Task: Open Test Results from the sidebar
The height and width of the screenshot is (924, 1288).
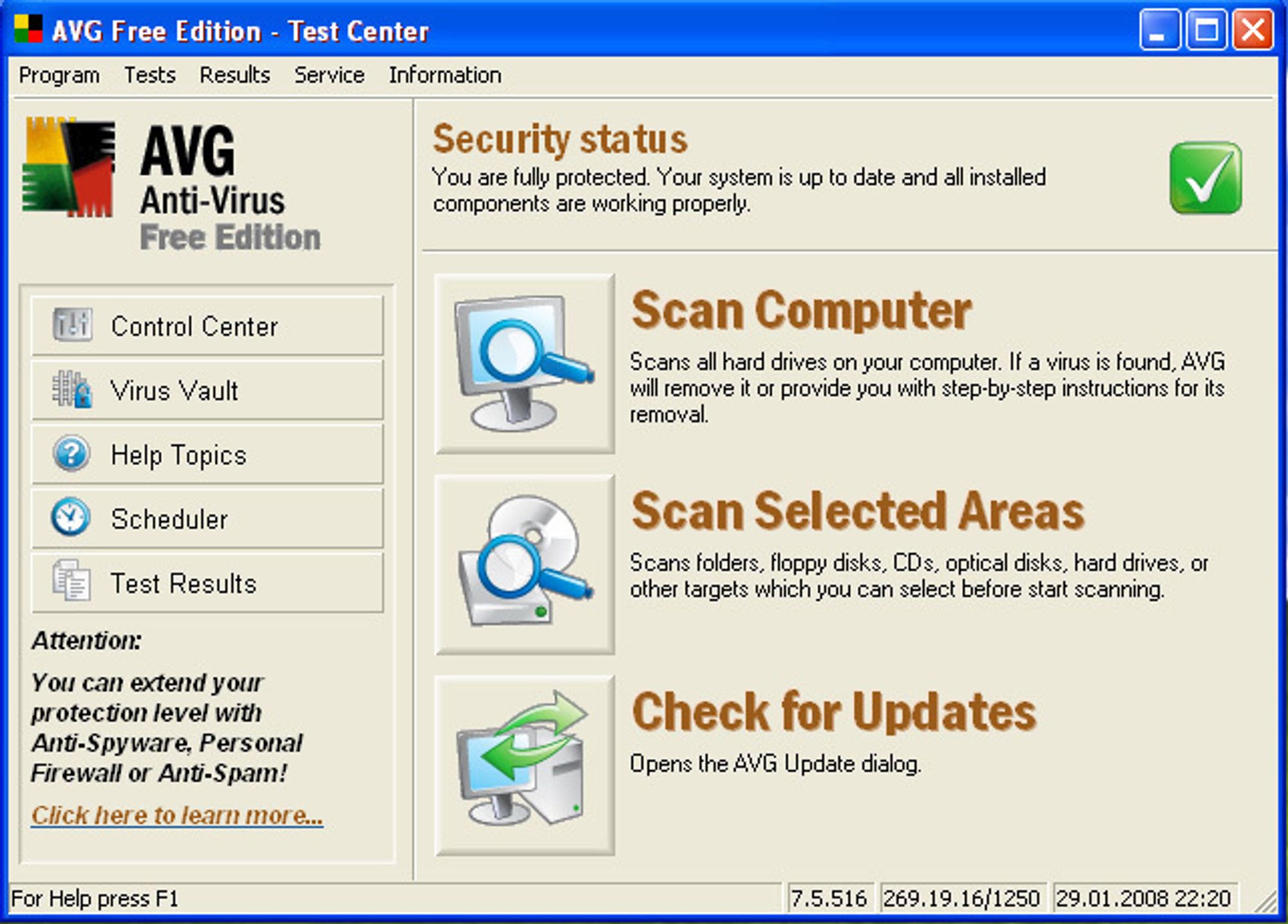Action: [207, 583]
